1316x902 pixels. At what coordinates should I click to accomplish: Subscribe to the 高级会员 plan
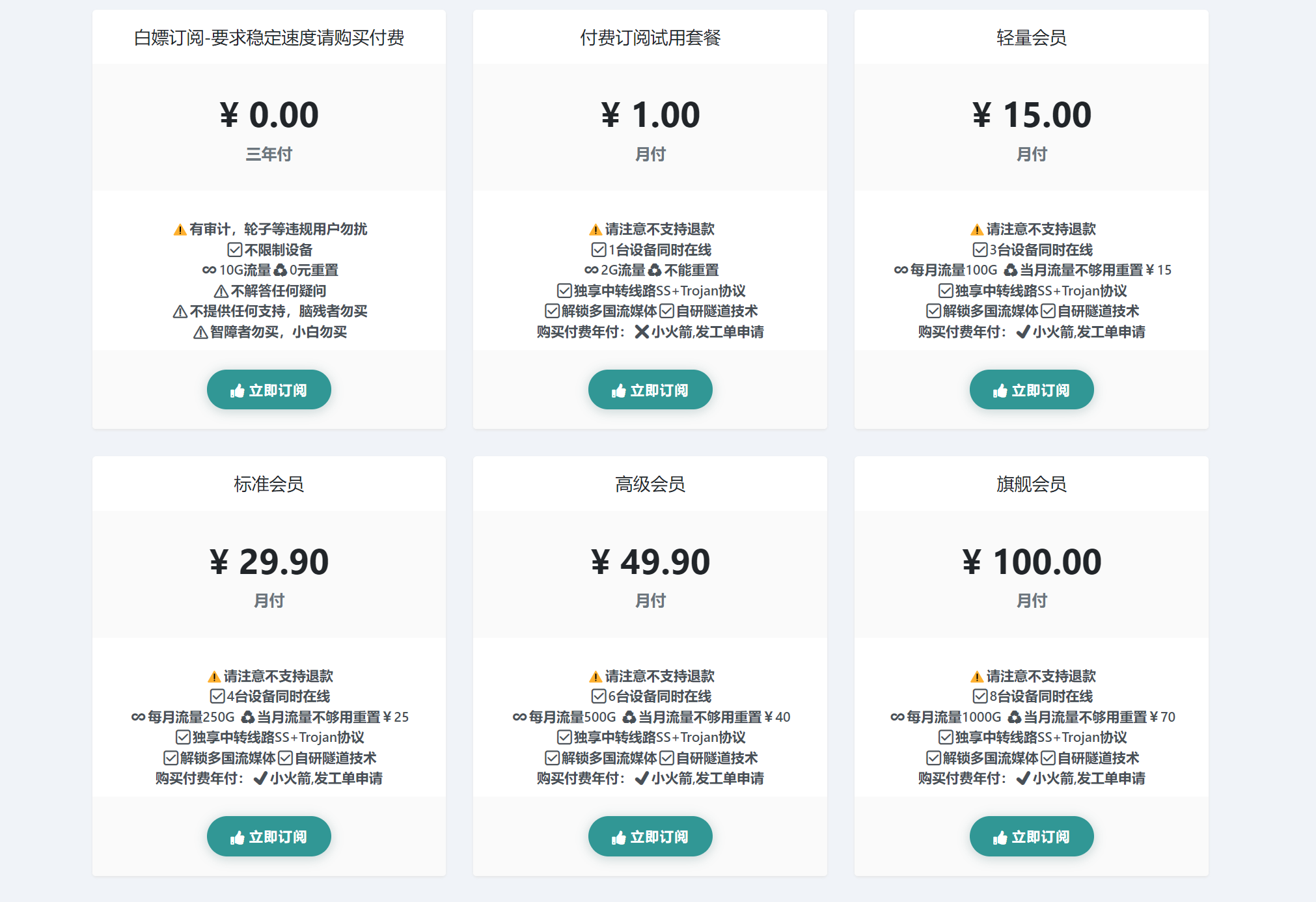[x=650, y=836]
